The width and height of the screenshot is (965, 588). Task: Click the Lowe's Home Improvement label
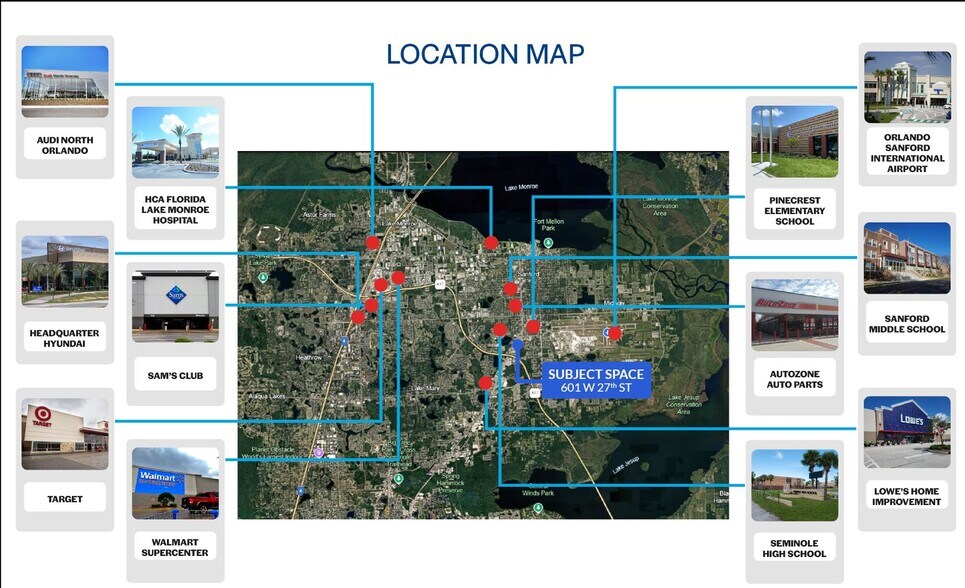907,496
